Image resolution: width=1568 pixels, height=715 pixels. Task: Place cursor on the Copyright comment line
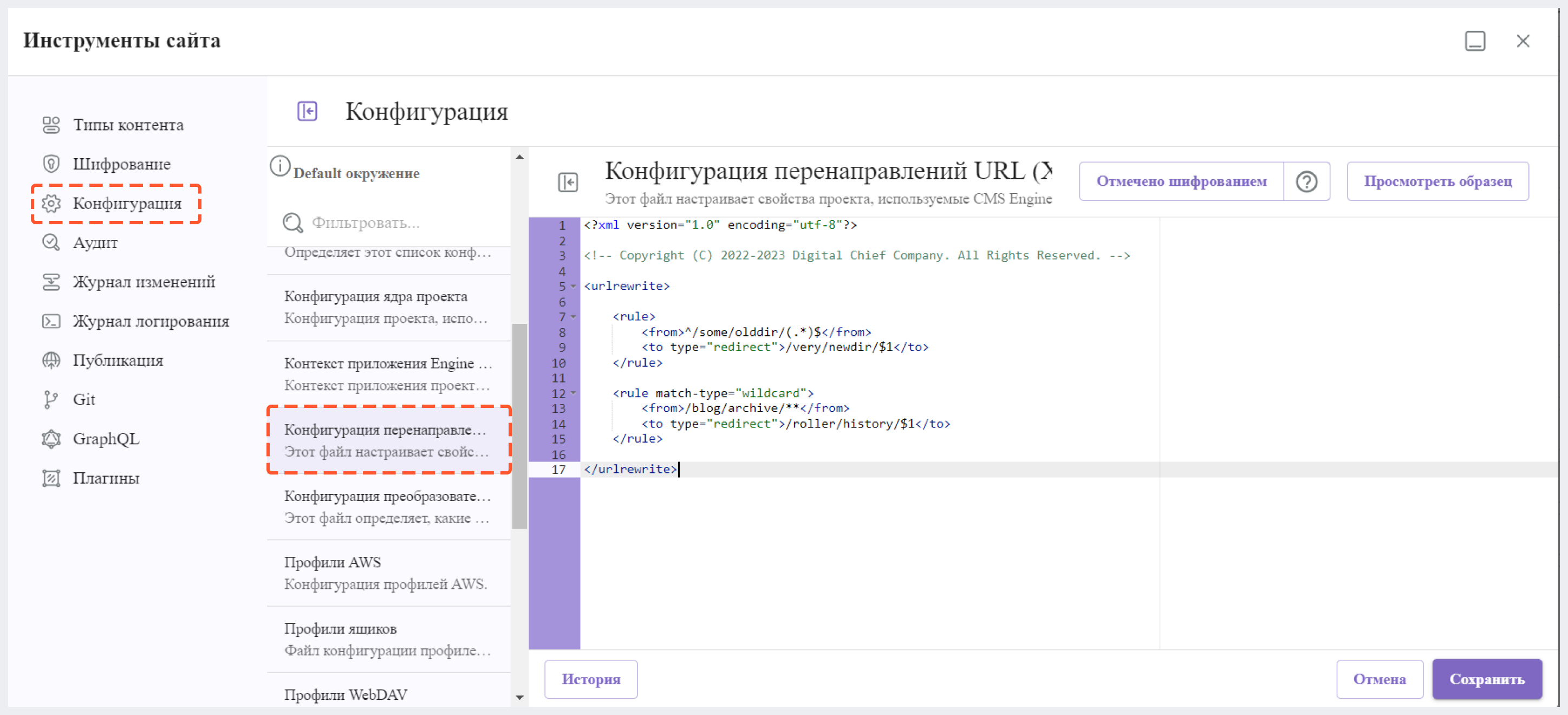pos(856,256)
